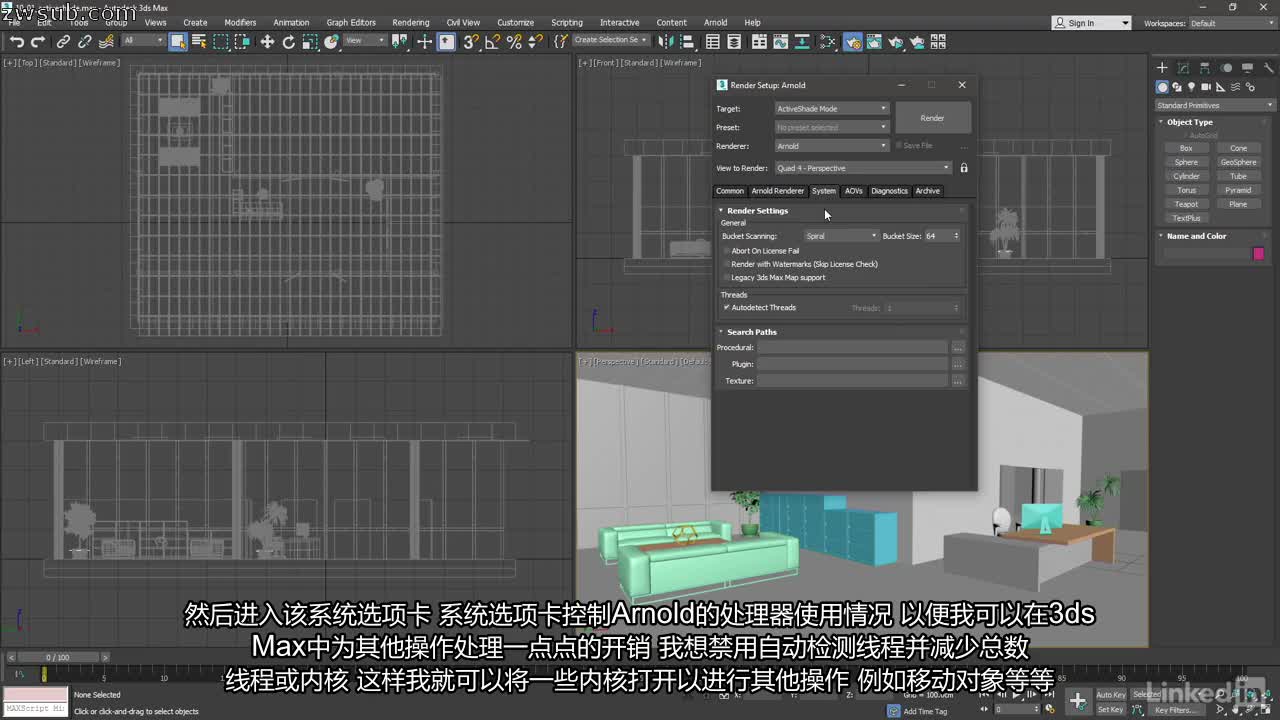Open the Render Setup teapot icon
The height and width of the screenshot is (720, 1280).
point(852,41)
